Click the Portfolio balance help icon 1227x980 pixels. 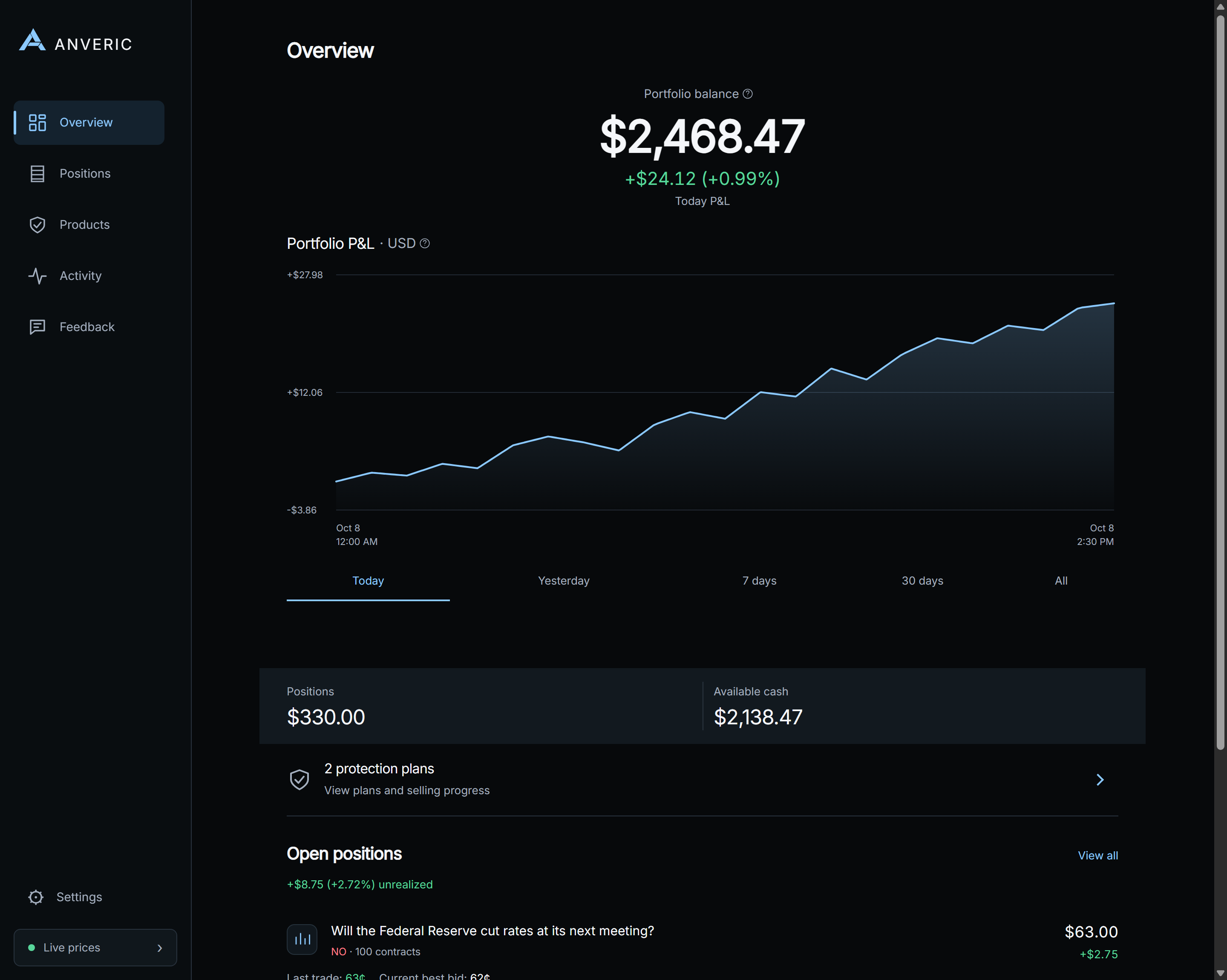click(x=748, y=94)
